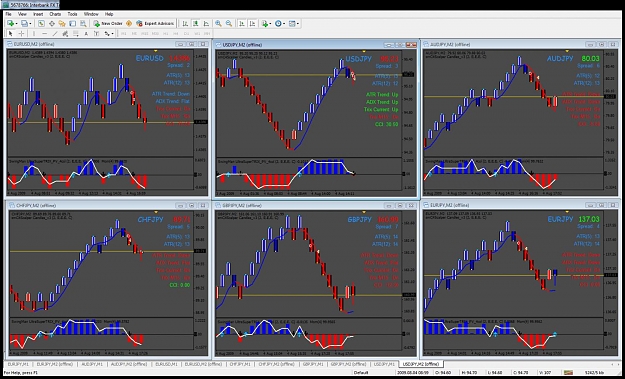Set timeframe to D1
Viewport: 625px width, 379px height.
[x=186, y=34]
